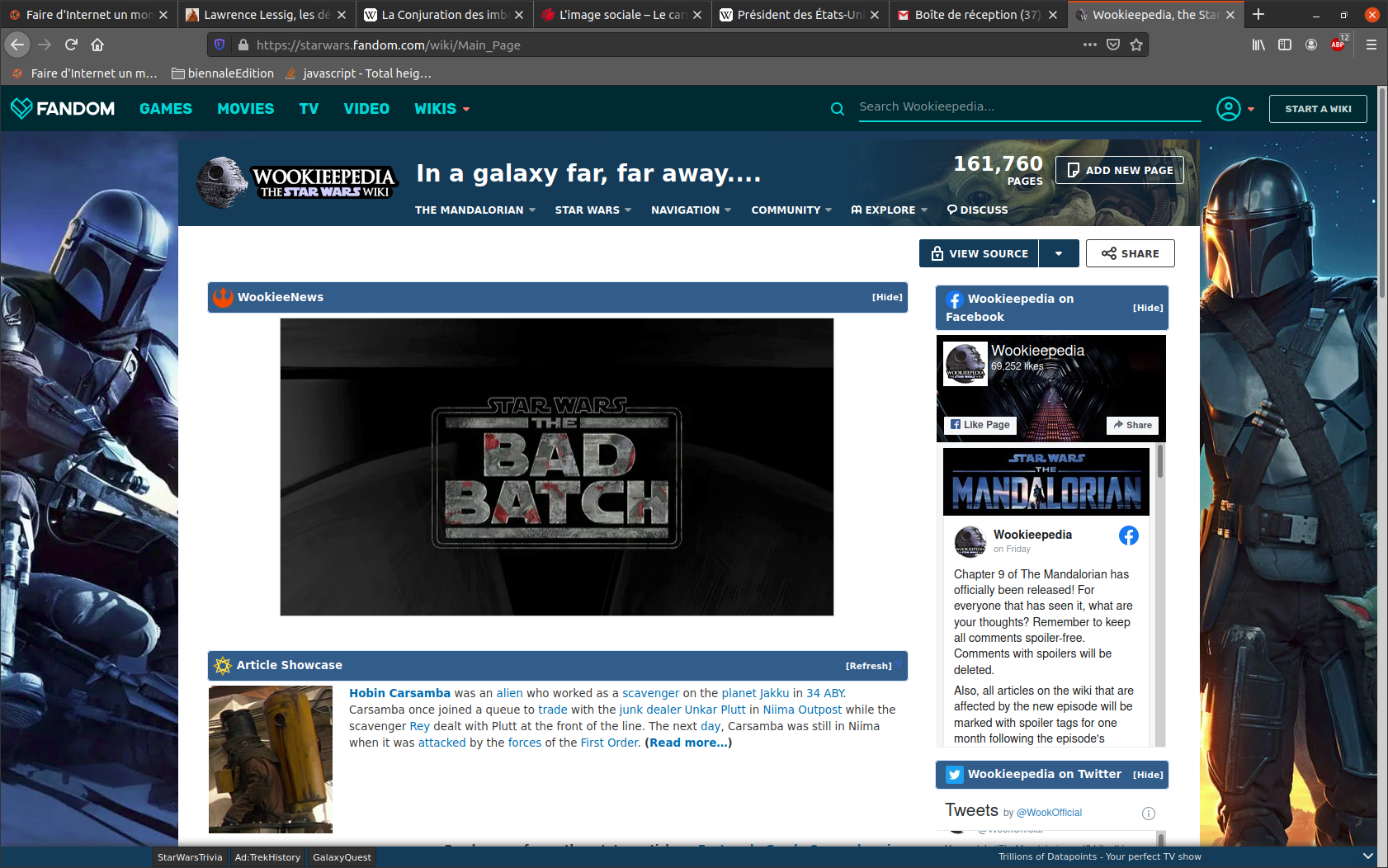This screenshot has height=868, width=1388.
Task: Expand the EXPLORE wiki menu
Action: tap(890, 210)
